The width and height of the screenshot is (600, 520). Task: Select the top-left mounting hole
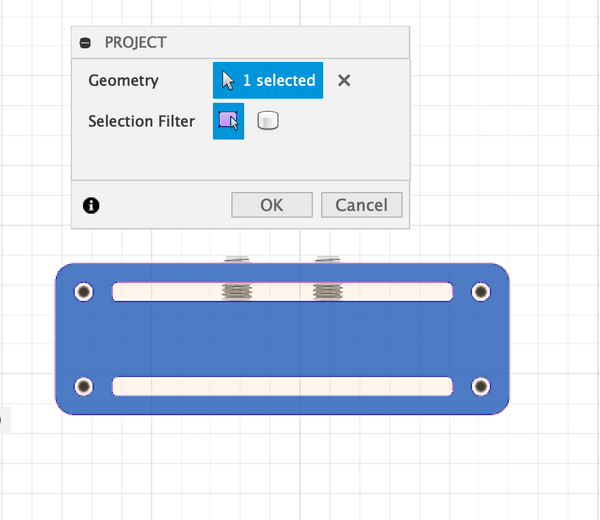pos(83,291)
